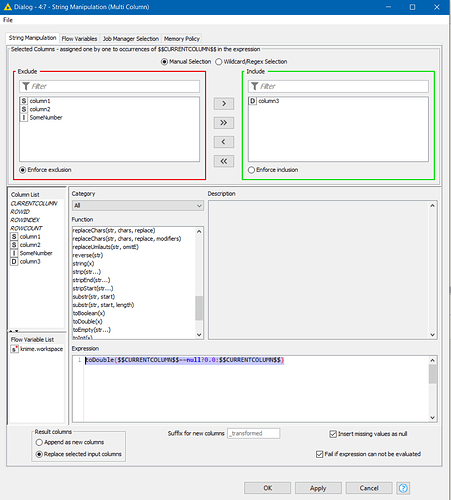Click the remove all columns double-arrow button
Image resolution: width=451 pixels, height=500 pixels.
(224, 161)
